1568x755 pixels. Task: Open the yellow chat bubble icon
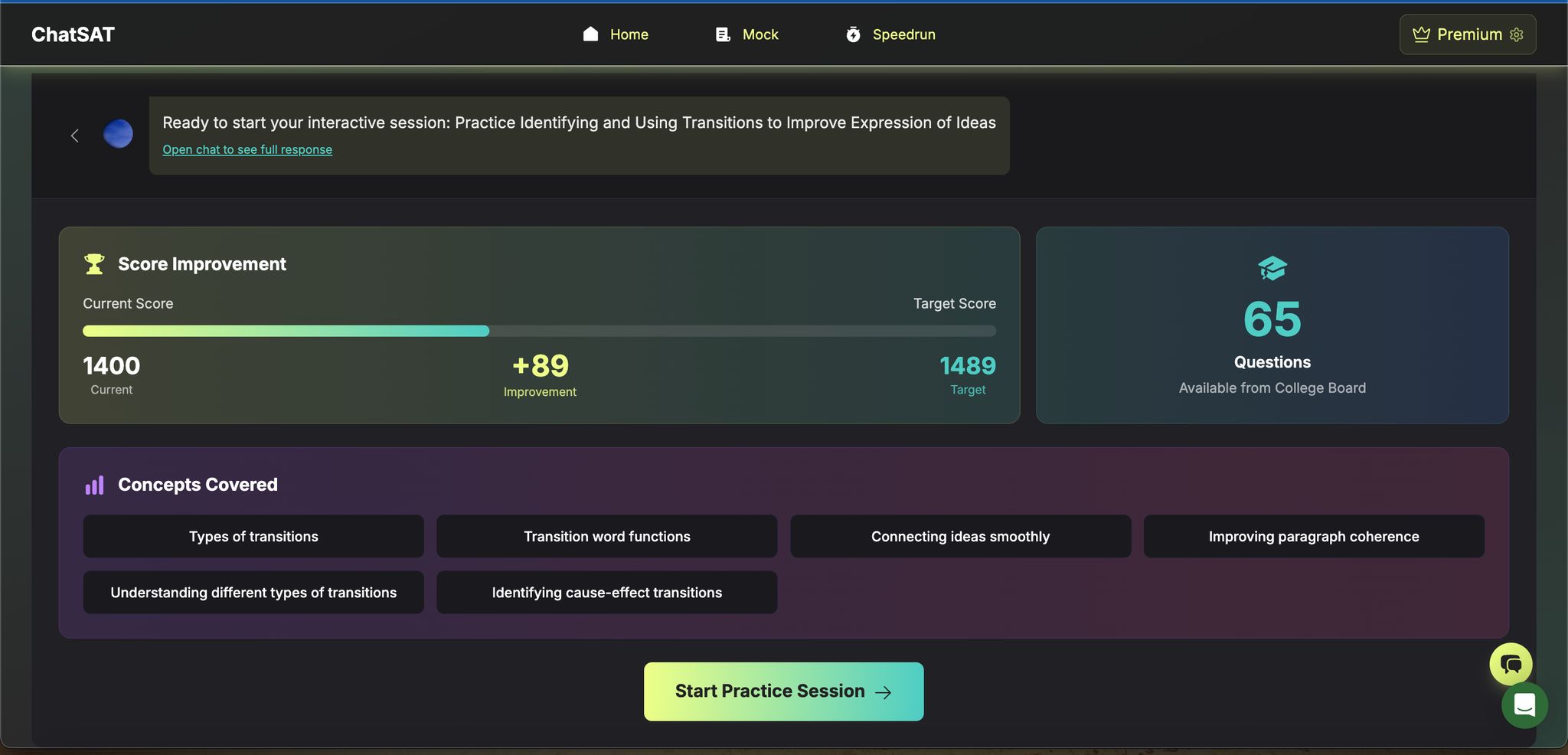(x=1511, y=664)
